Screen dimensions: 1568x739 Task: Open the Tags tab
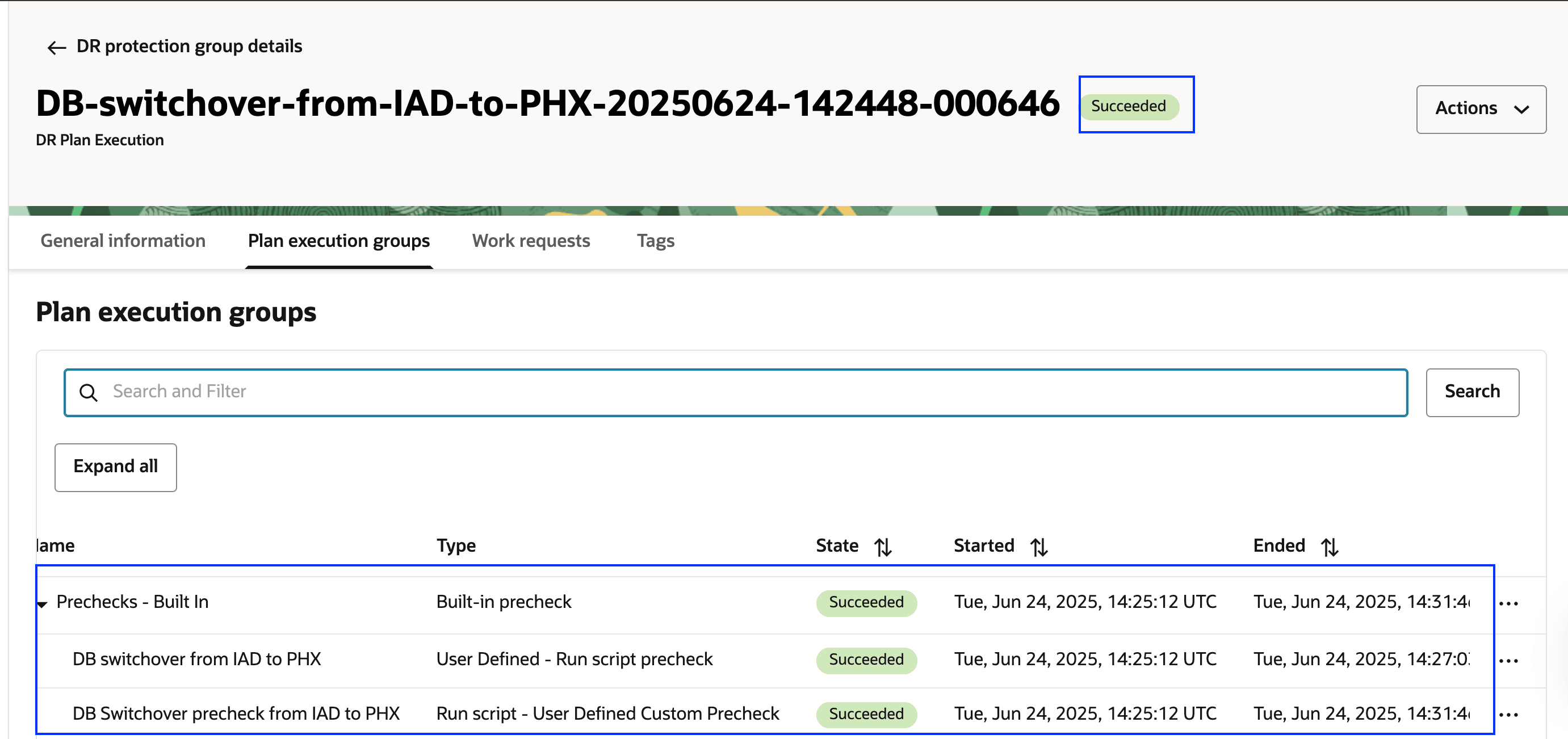point(655,241)
